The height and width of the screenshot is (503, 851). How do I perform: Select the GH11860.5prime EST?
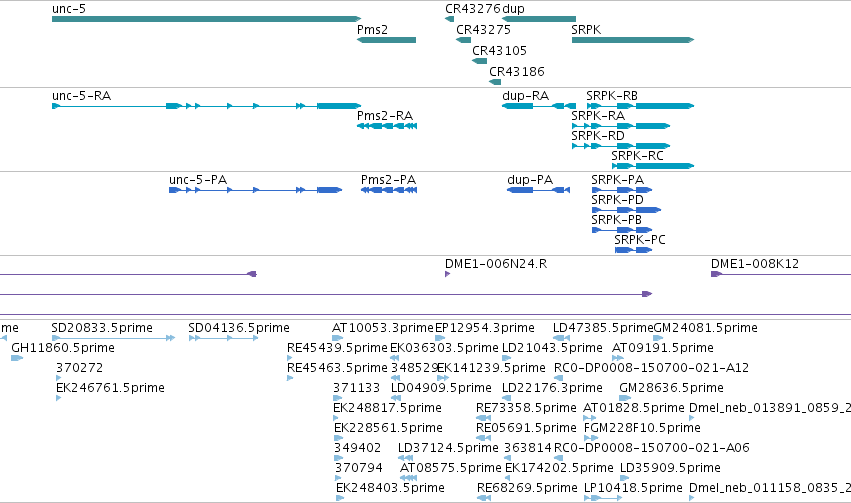pos(17,358)
